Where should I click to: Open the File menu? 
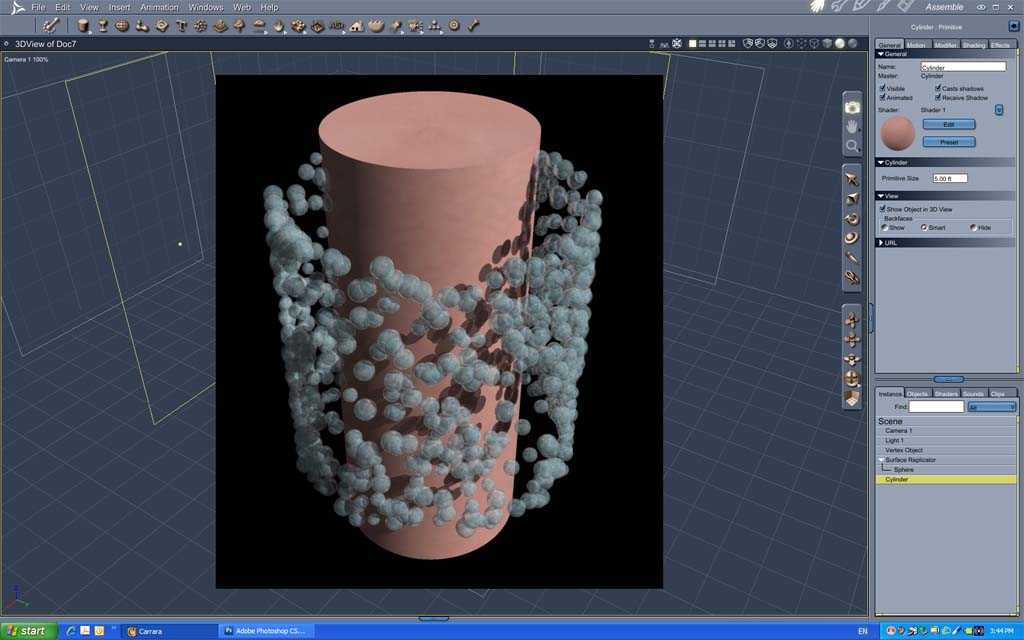click(39, 7)
